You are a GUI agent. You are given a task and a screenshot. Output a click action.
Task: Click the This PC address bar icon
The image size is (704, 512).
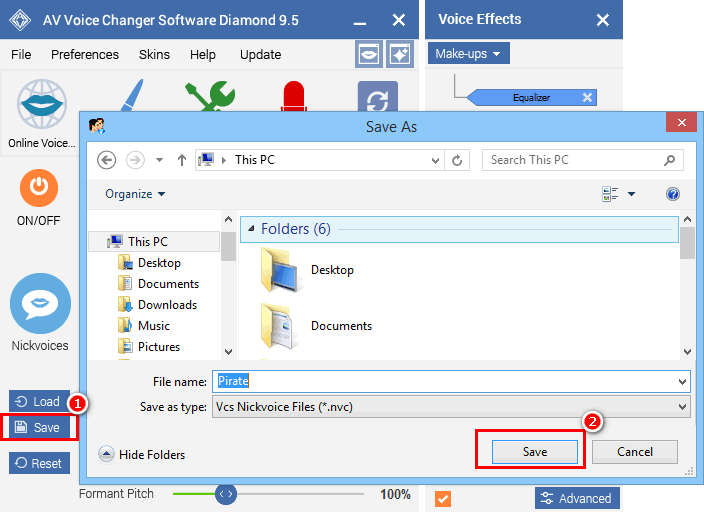[206, 160]
